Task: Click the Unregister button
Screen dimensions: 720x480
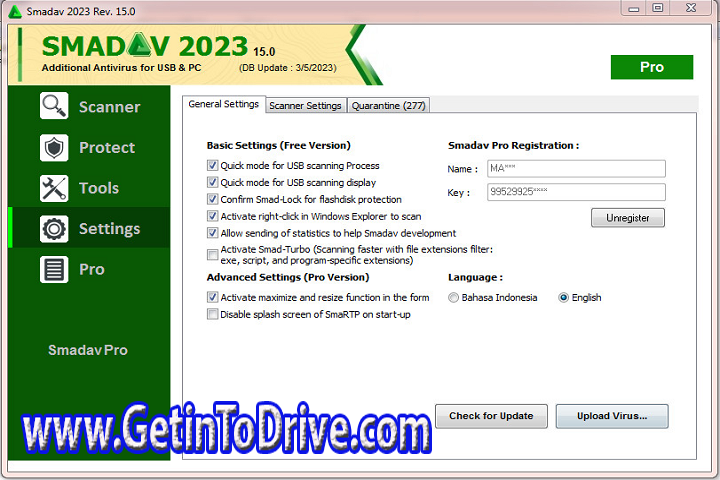Action: pyautogui.click(x=628, y=218)
